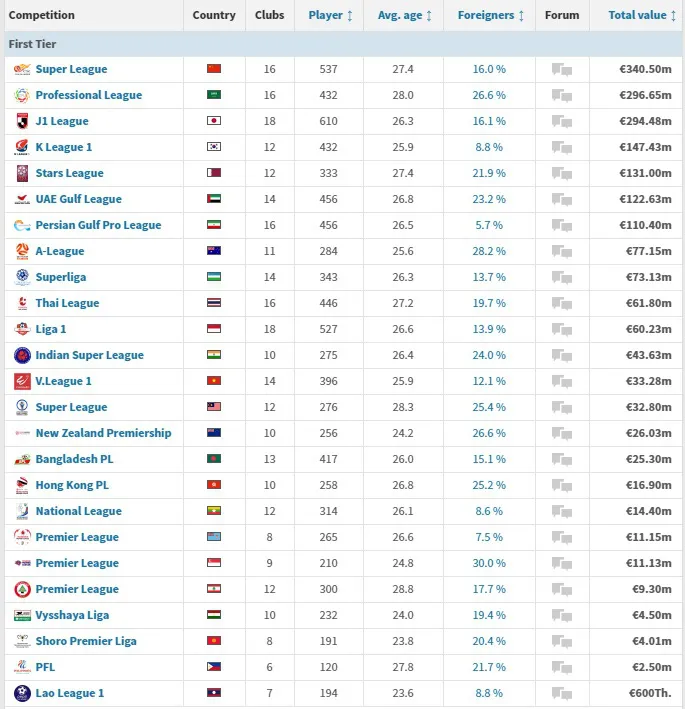685x709 pixels.
Task: Open the Bangladesh PL link
Action: pos(75,459)
